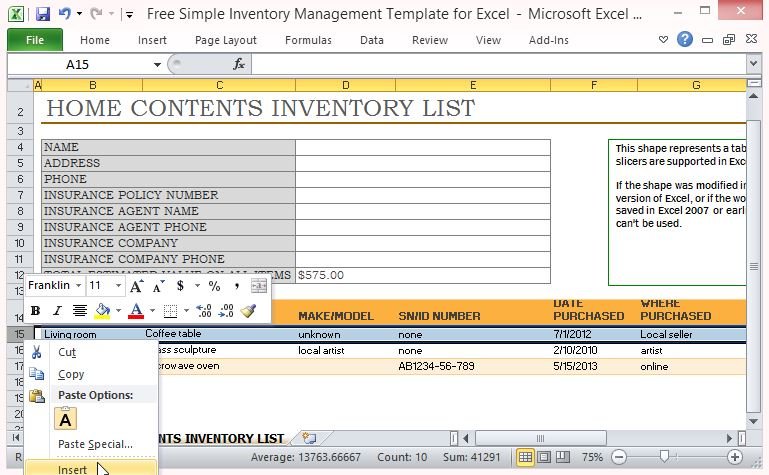The height and width of the screenshot is (475, 769).
Task: Click the zoom slider handle
Action: coord(665,457)
